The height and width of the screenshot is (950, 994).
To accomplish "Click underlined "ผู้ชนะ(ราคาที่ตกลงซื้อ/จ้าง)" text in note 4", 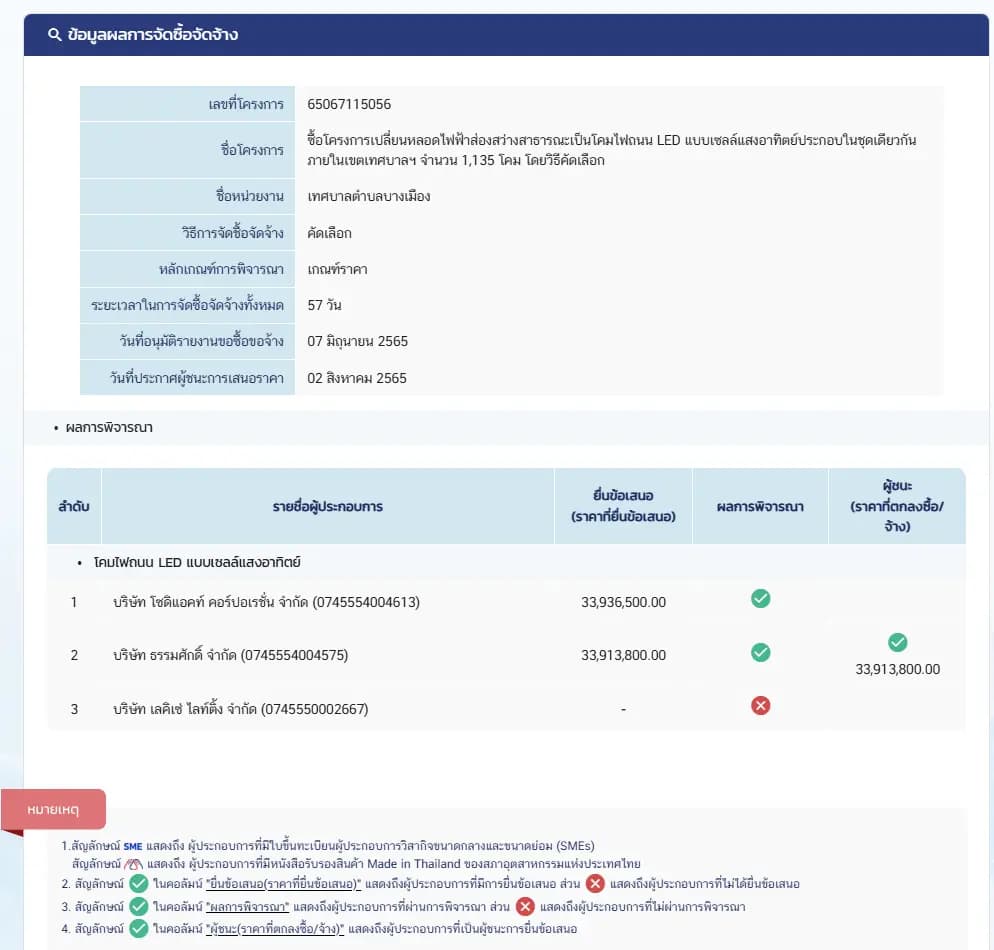I will pos(274,929).
